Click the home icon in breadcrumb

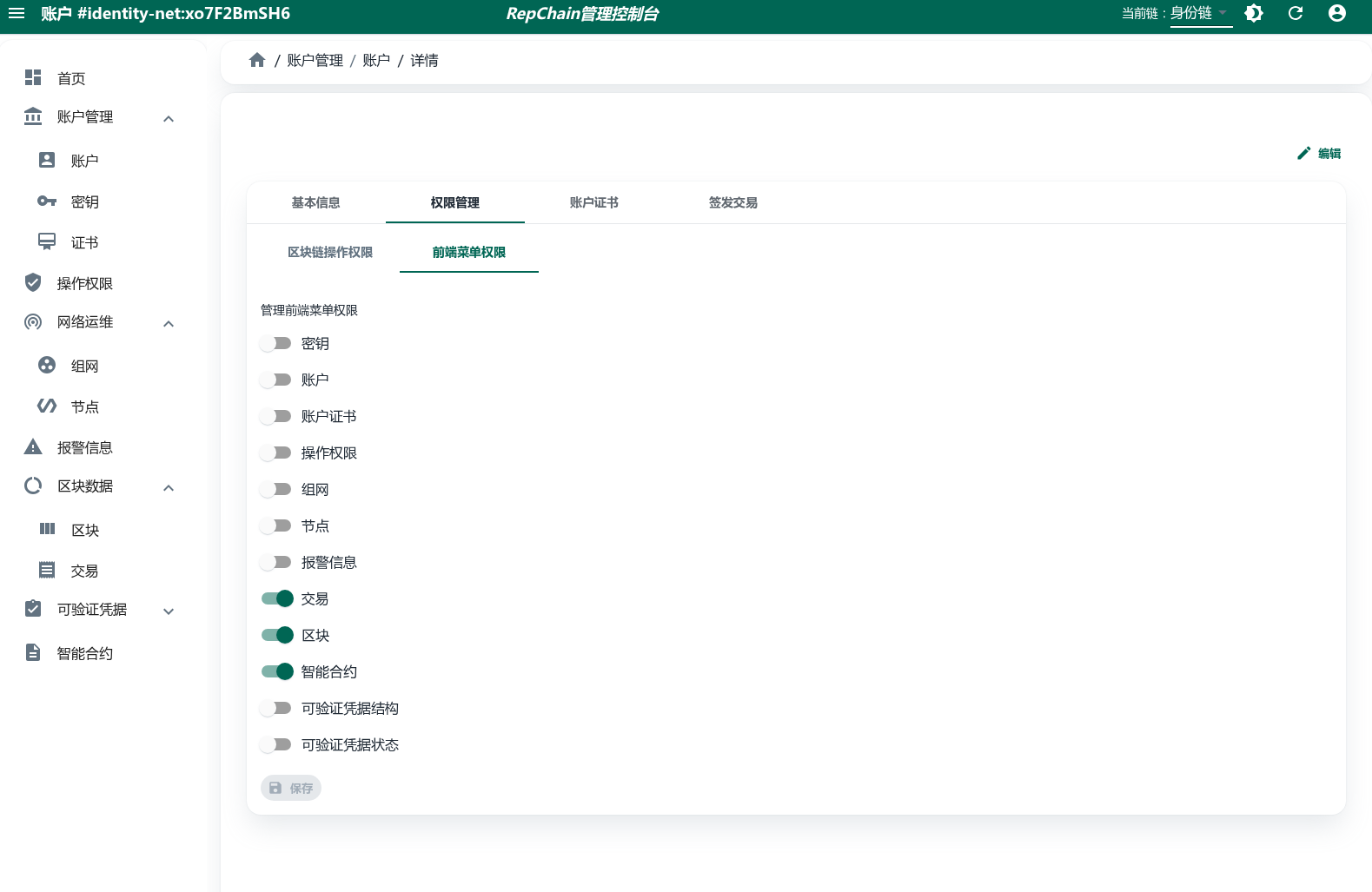(257, 60)
